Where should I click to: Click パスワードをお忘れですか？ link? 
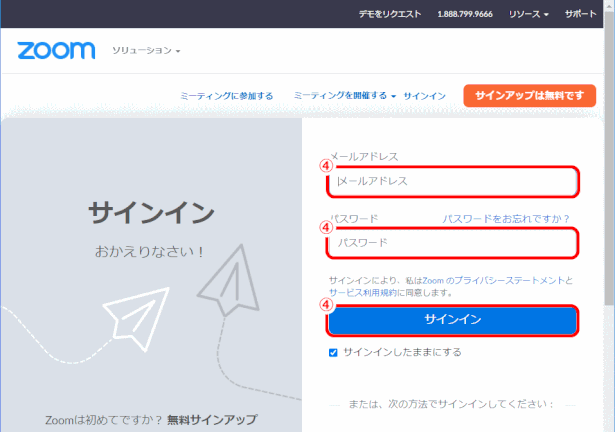pyautogui.click(x=506, y=219)
